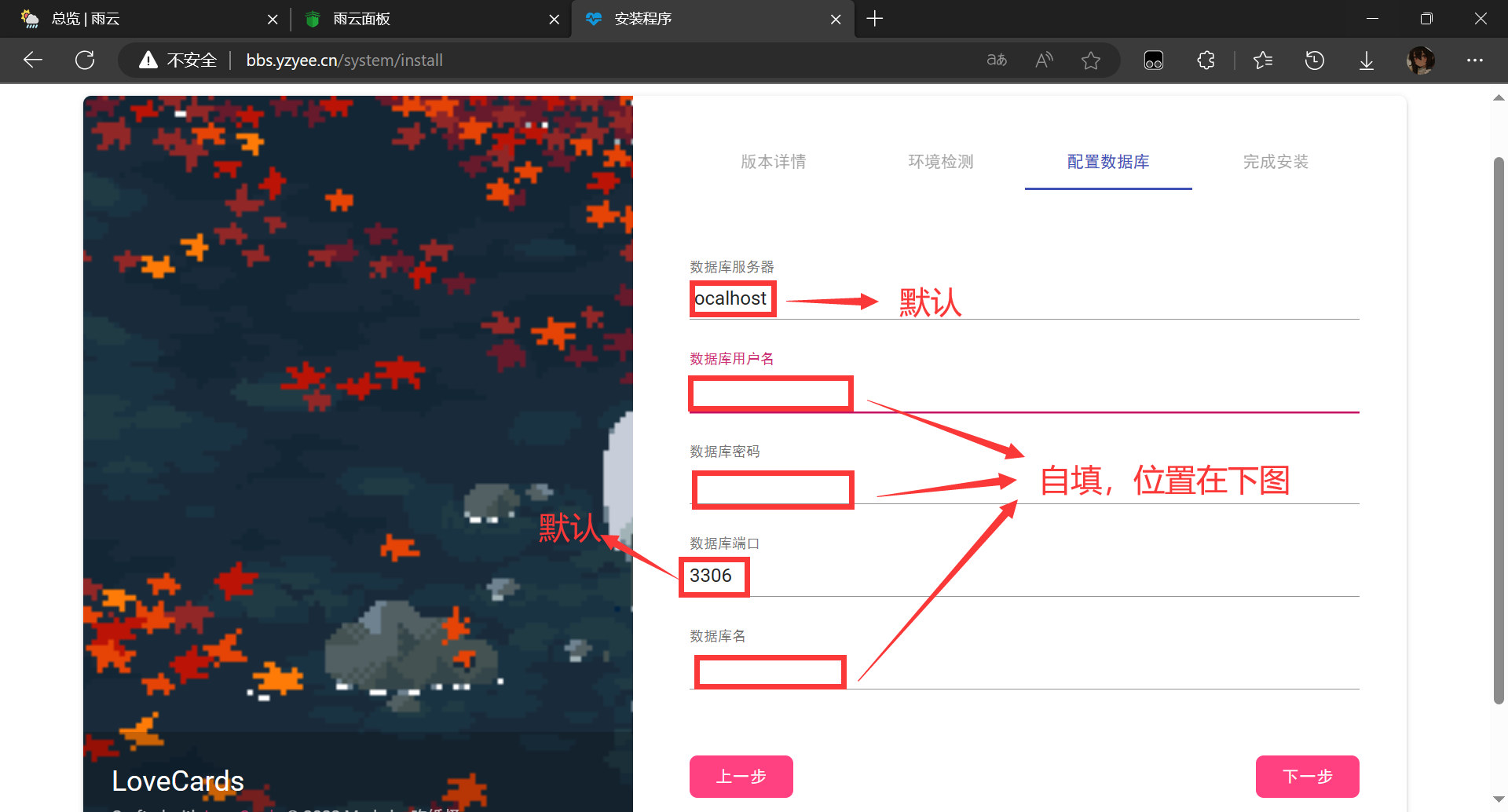Viewport: 1508px width, 812px height.
Task: Open the browser settings ellipsis menu
Action: coord(1475,60)
